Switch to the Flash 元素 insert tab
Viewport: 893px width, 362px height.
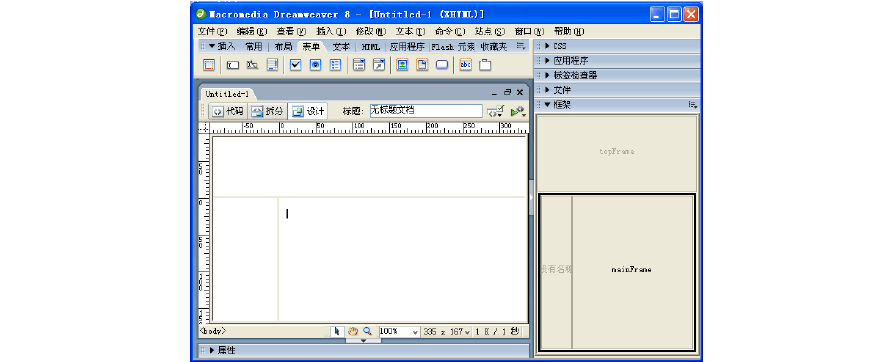point(453,47)
